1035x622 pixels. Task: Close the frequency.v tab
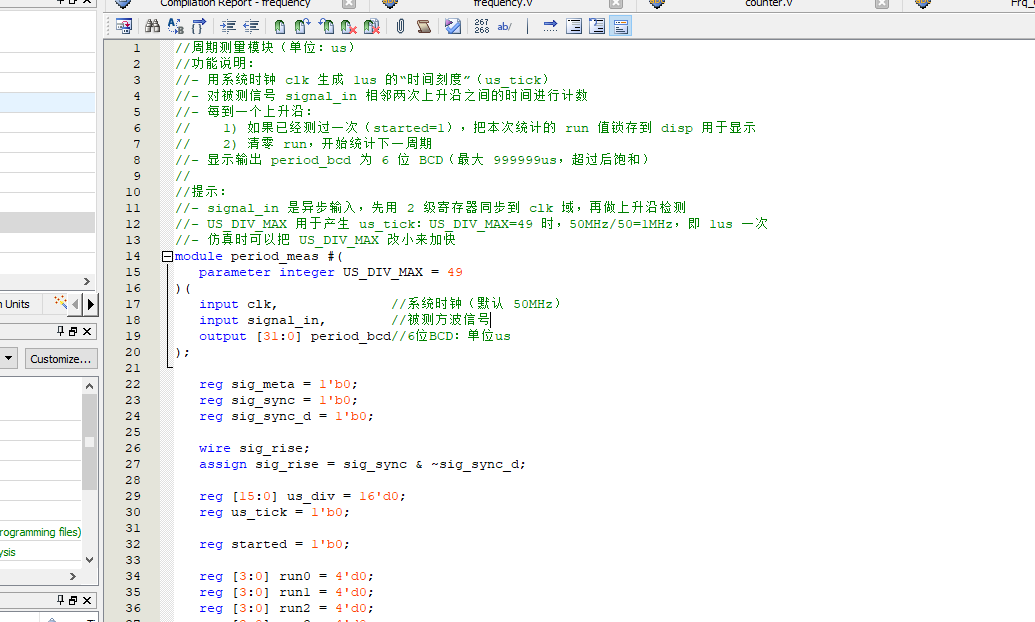[616, 3]
